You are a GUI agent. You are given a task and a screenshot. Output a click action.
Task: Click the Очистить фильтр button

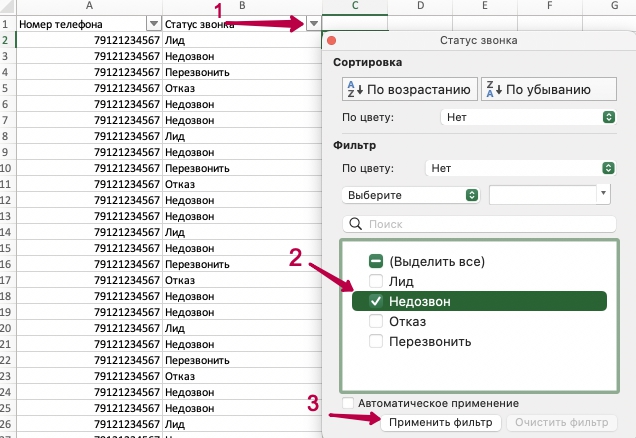coord(561,423)
